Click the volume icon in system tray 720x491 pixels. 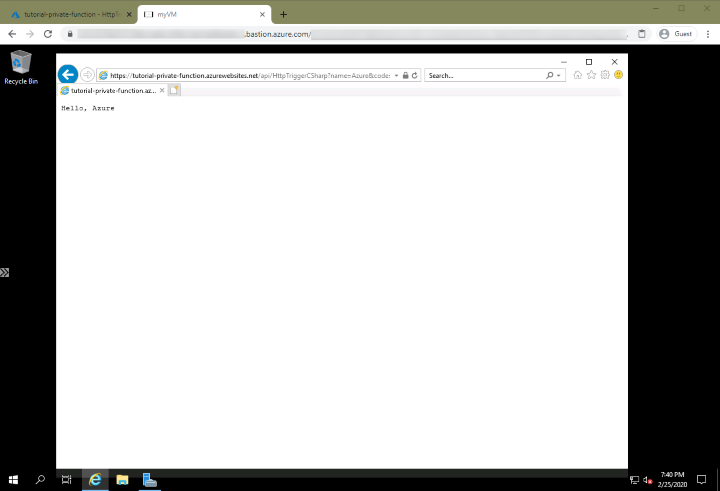647,480
